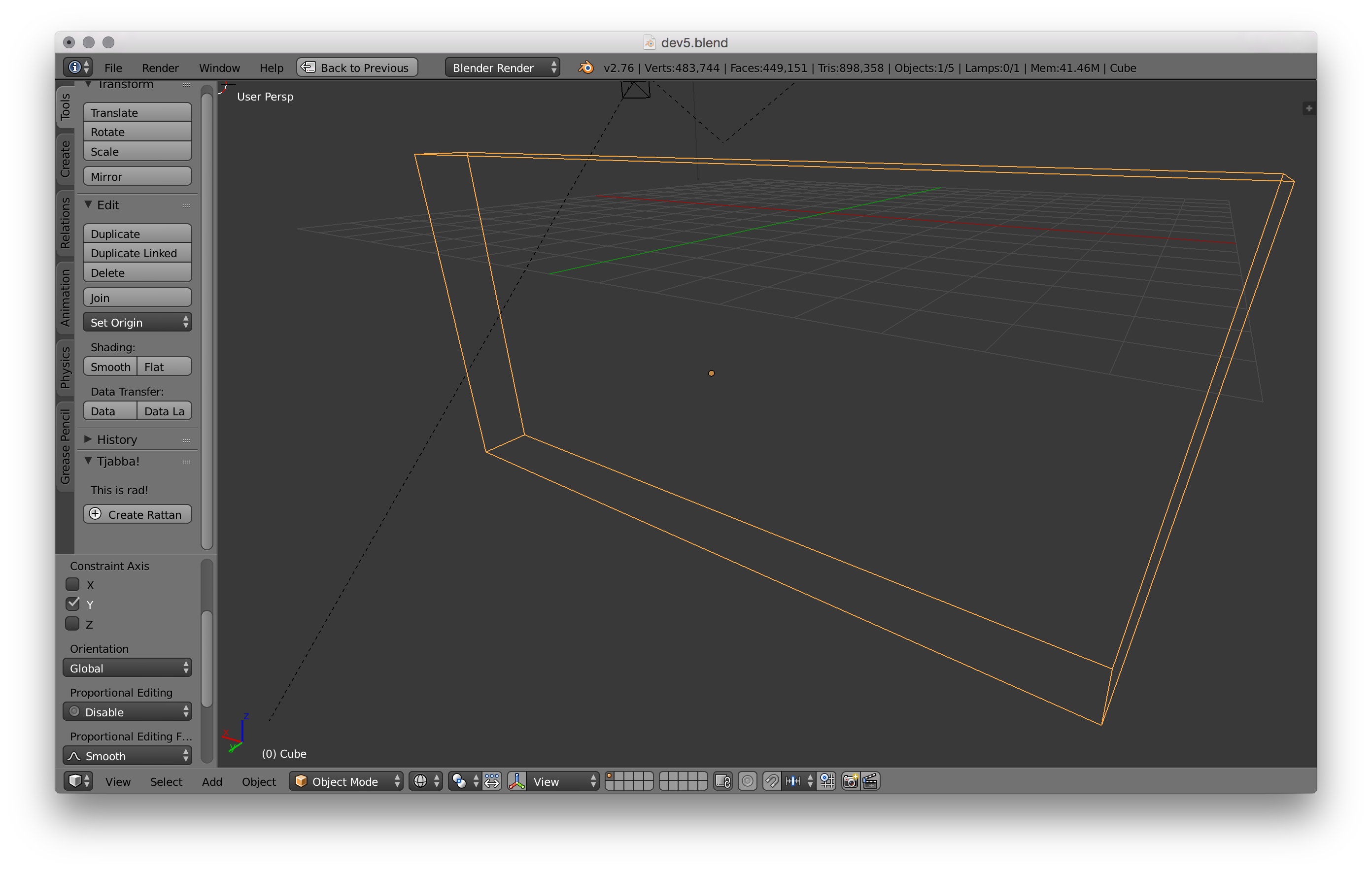1372x872 pixels.
Task: Click the History panel drag grip
Action: coord(186,440)
